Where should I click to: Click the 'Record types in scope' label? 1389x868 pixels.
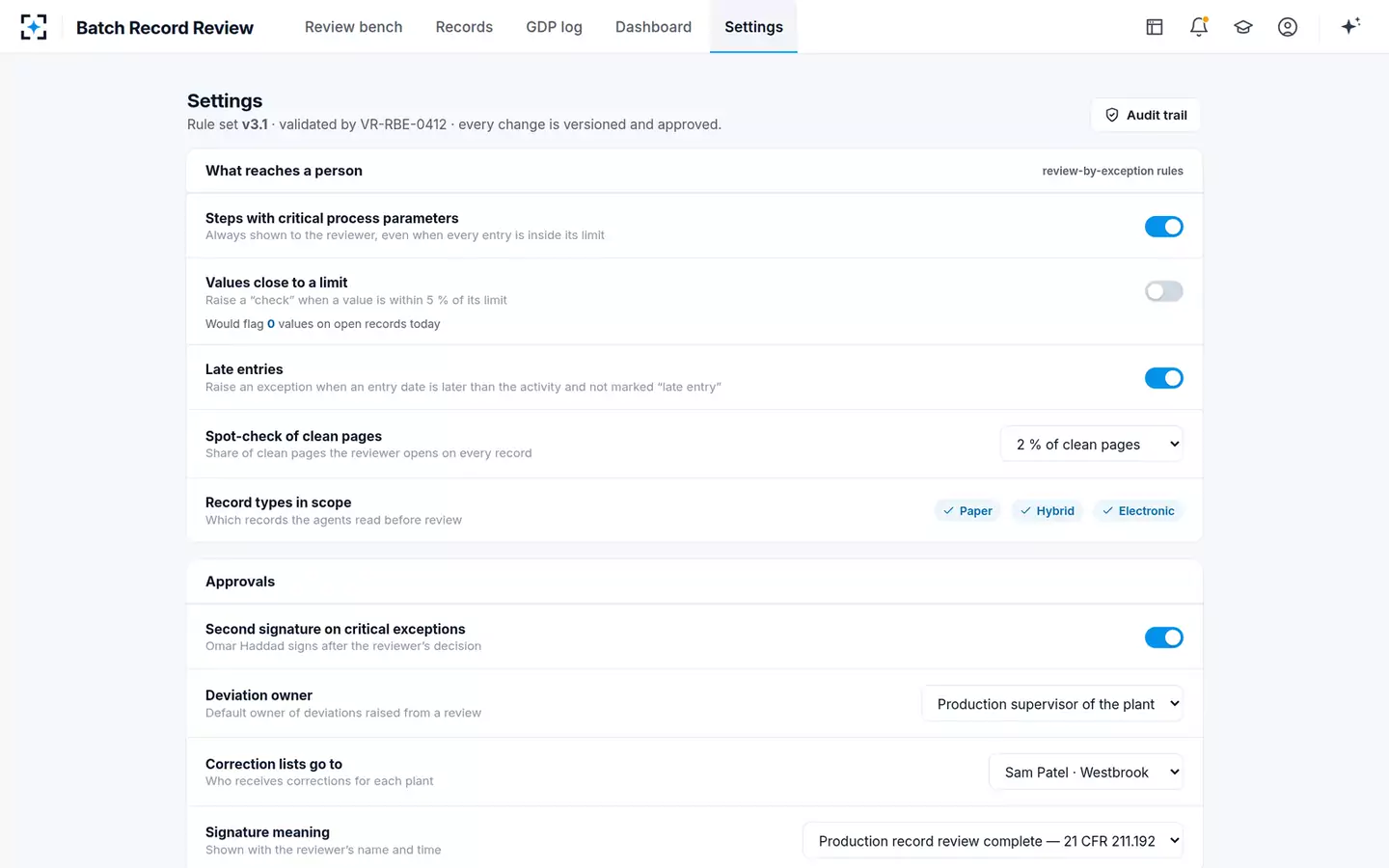coord(278,502)
